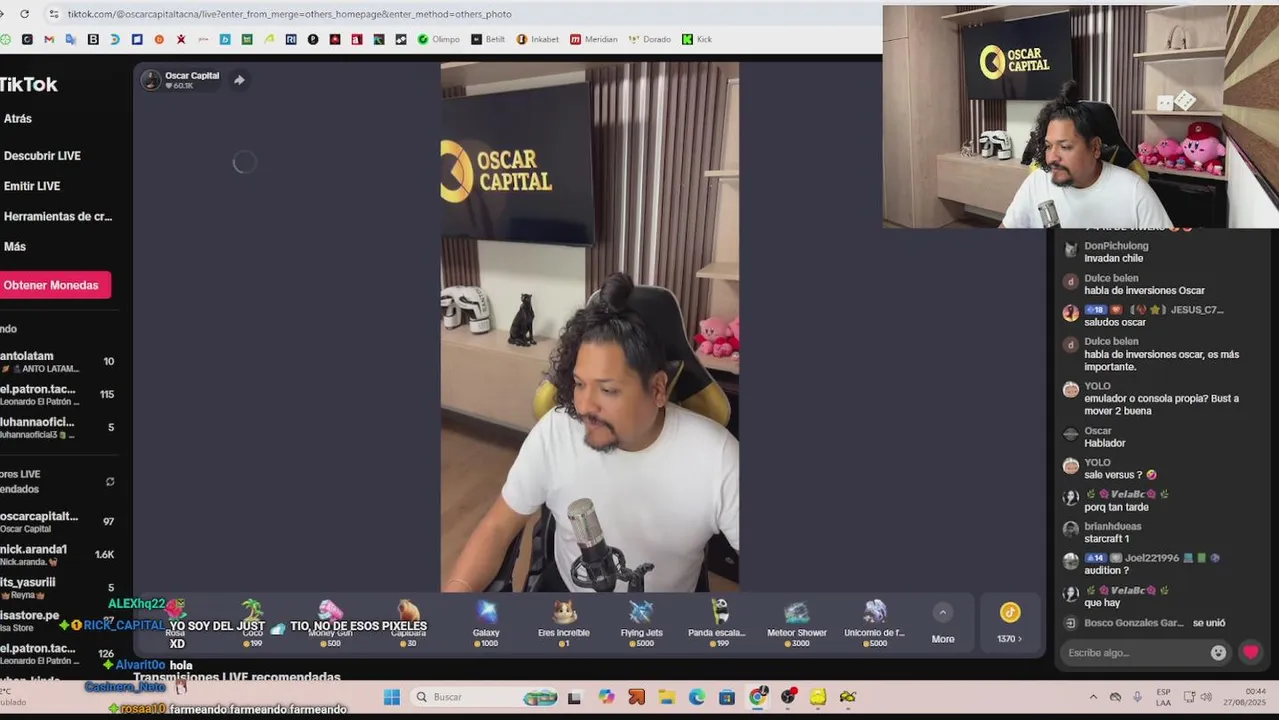Click JESUS_C7 username in chat
Image resolution: width=1279 pixels, height=720 pixels.
point(1197,310)
